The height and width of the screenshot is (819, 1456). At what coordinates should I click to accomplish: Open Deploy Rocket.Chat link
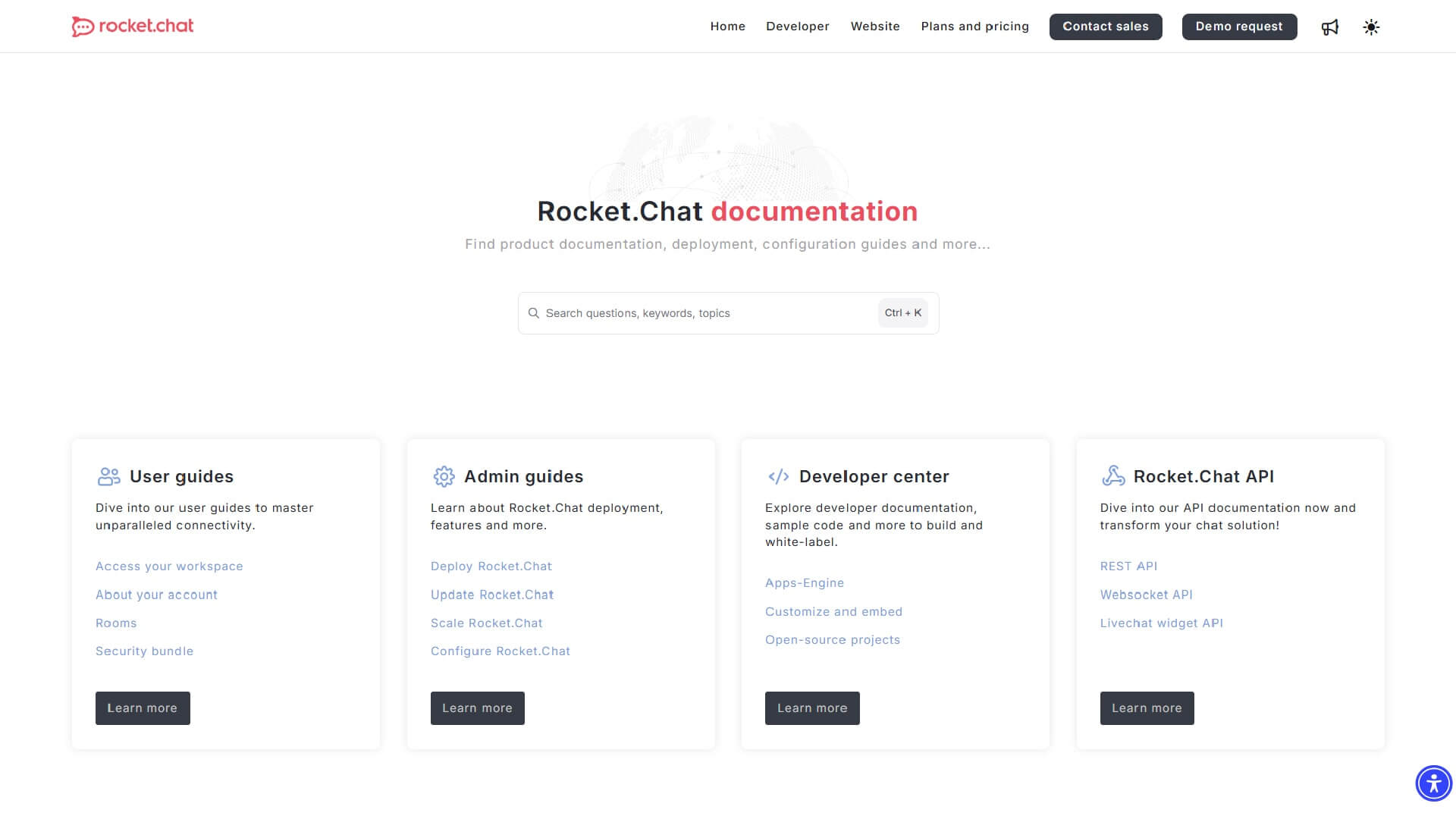491,566
